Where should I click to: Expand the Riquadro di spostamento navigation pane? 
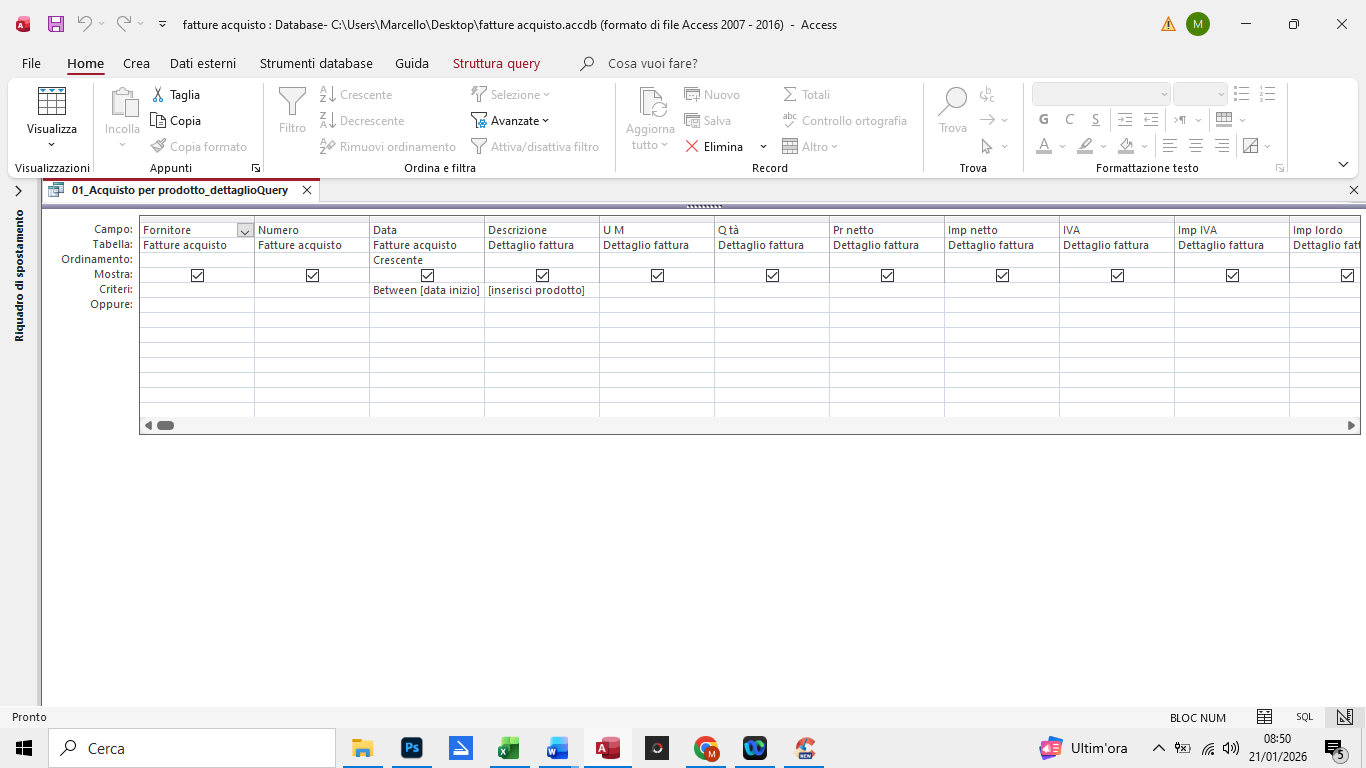click(x=18, y=191)
